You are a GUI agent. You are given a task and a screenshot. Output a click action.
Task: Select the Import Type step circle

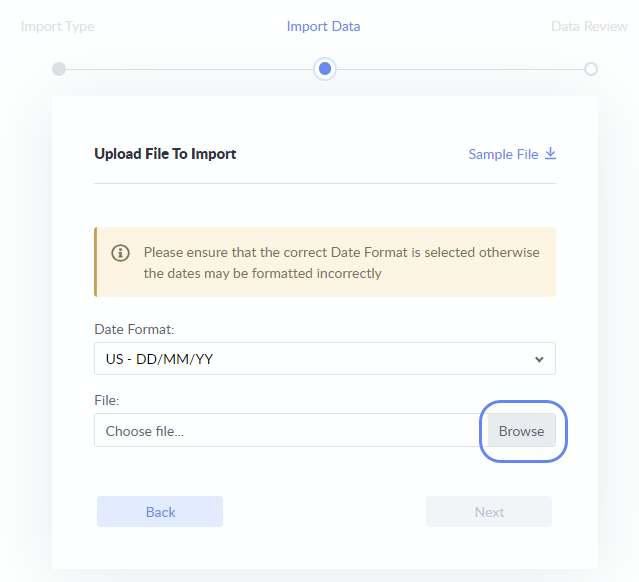59,69
